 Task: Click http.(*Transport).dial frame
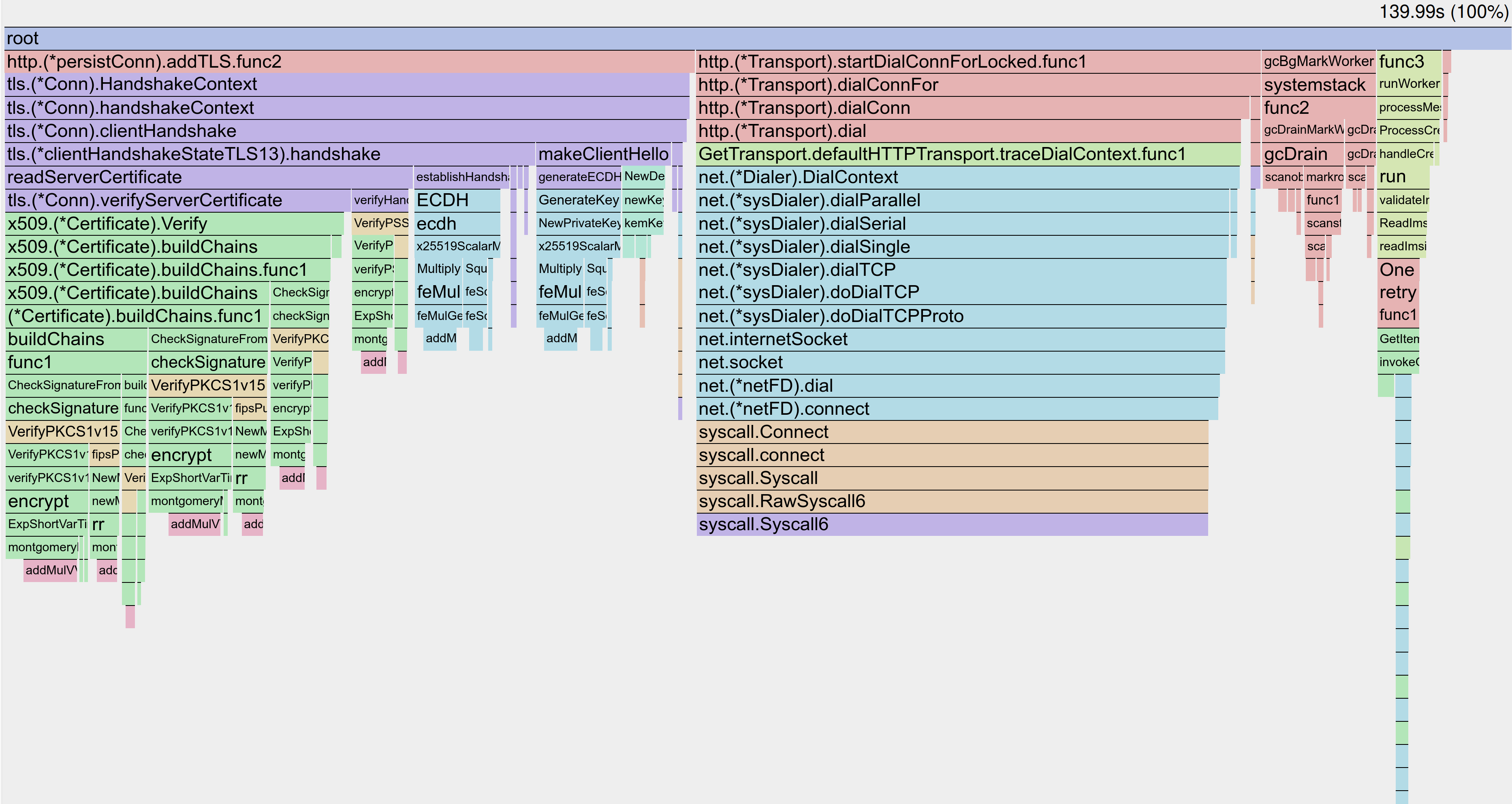pyautogui.click(x=968, y=131)
